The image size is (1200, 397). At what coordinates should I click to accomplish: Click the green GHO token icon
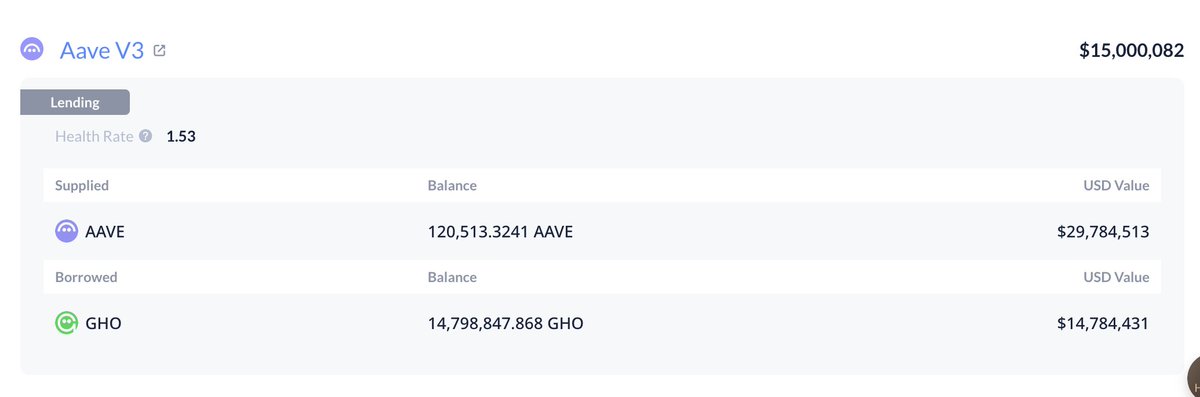pos(66,323)
